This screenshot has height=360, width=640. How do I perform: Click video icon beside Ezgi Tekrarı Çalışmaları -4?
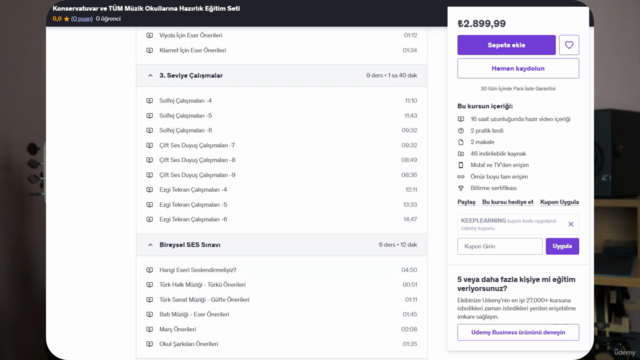coord(150,190)
